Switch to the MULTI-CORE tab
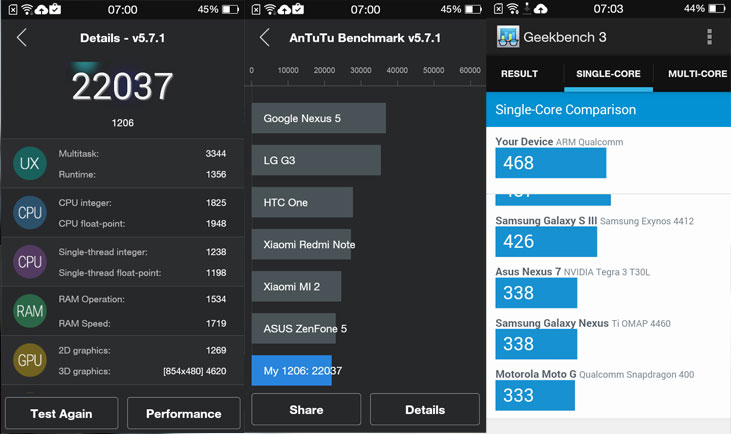731x434 pixels. (697, 74)
